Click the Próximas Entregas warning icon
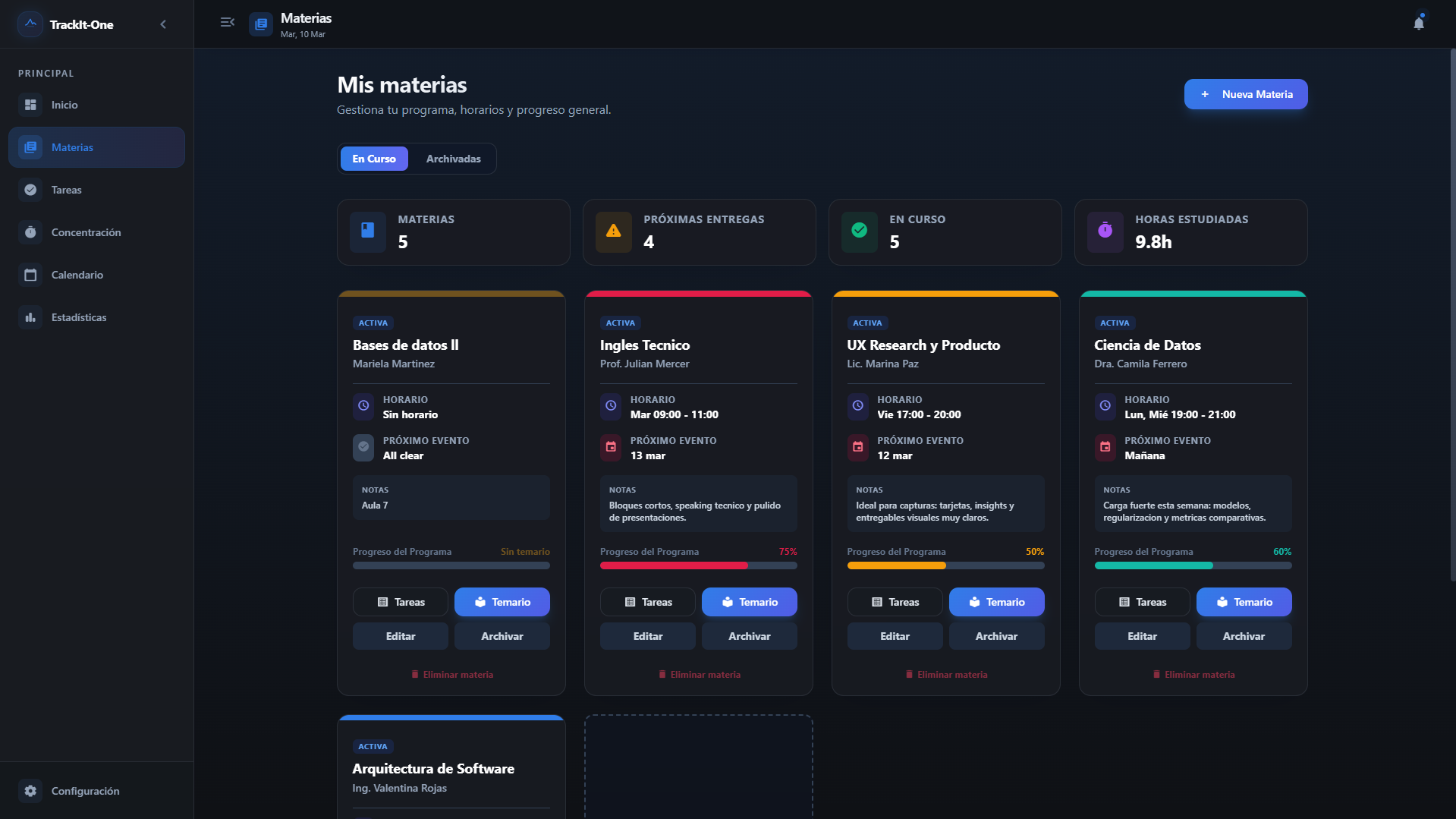Viewport: 1456px width, 819px height. 614,231
